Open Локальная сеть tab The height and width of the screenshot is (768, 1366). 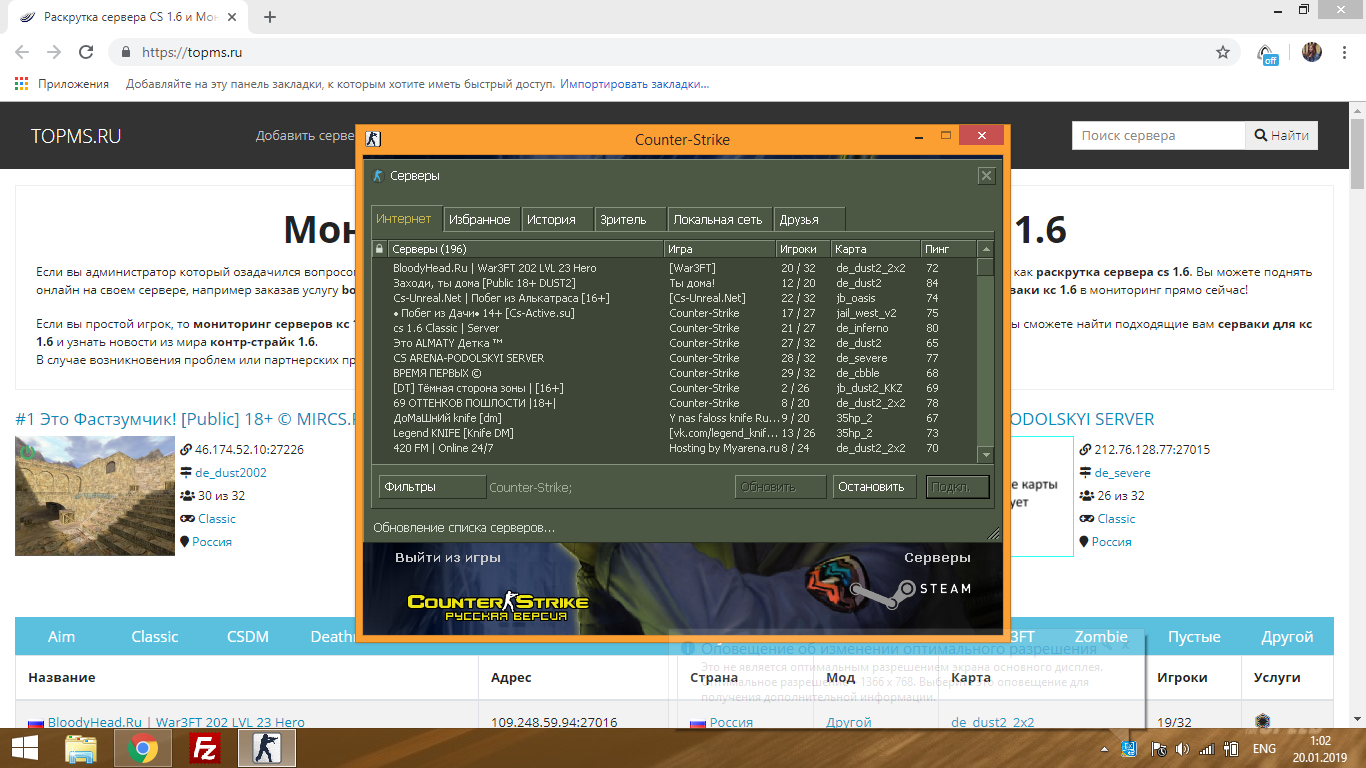pyautogui.click(x=718, y=219)
